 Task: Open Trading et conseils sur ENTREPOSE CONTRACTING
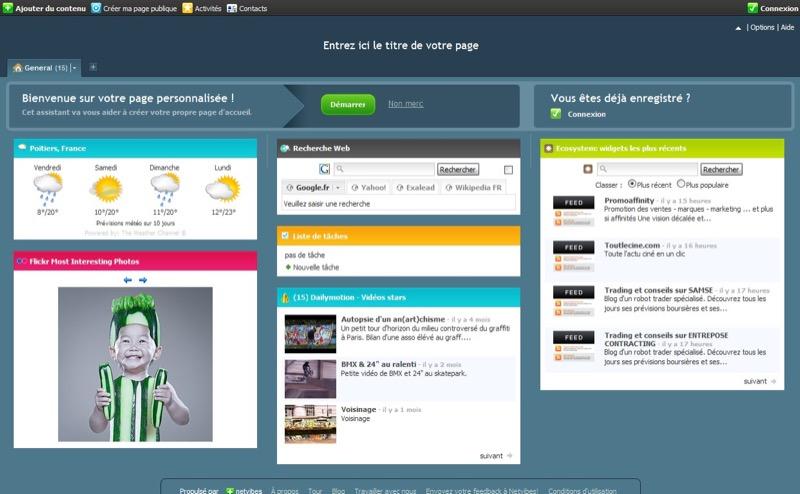click(x=666, y=339)
